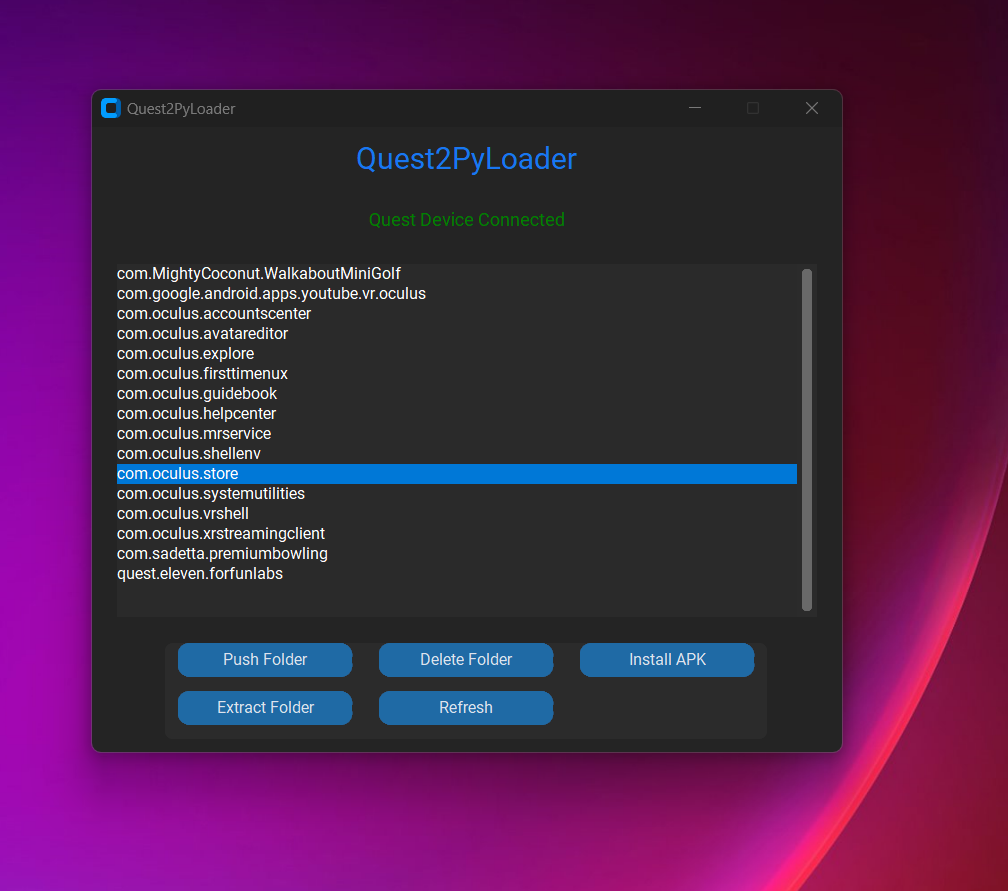This screenshot has width=1008, height=891.
Task: Select com.oculus.accountscenter package
Action: (456, 314)
